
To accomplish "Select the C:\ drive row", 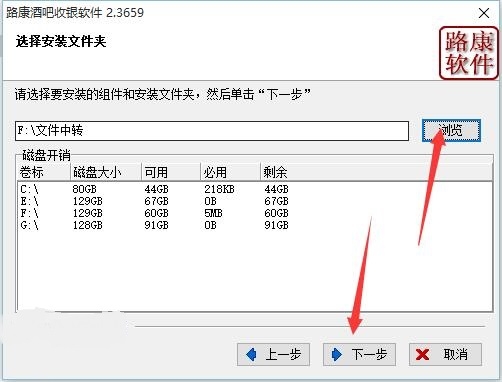I will [255, 189].
